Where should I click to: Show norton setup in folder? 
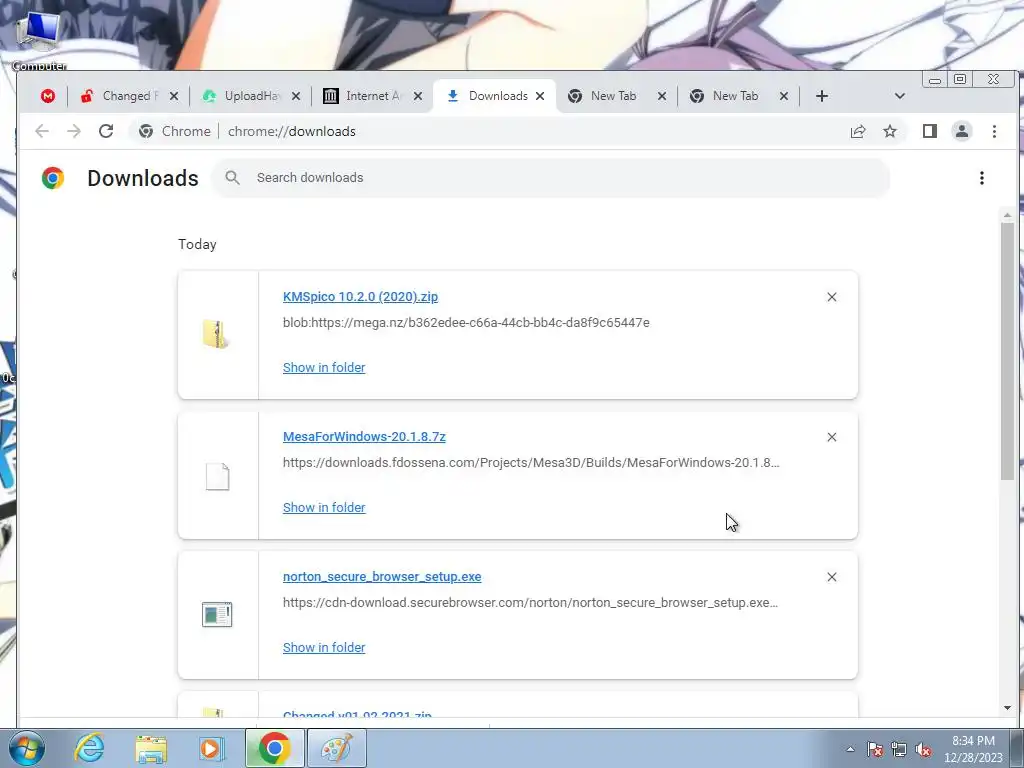tap(324, 647)
